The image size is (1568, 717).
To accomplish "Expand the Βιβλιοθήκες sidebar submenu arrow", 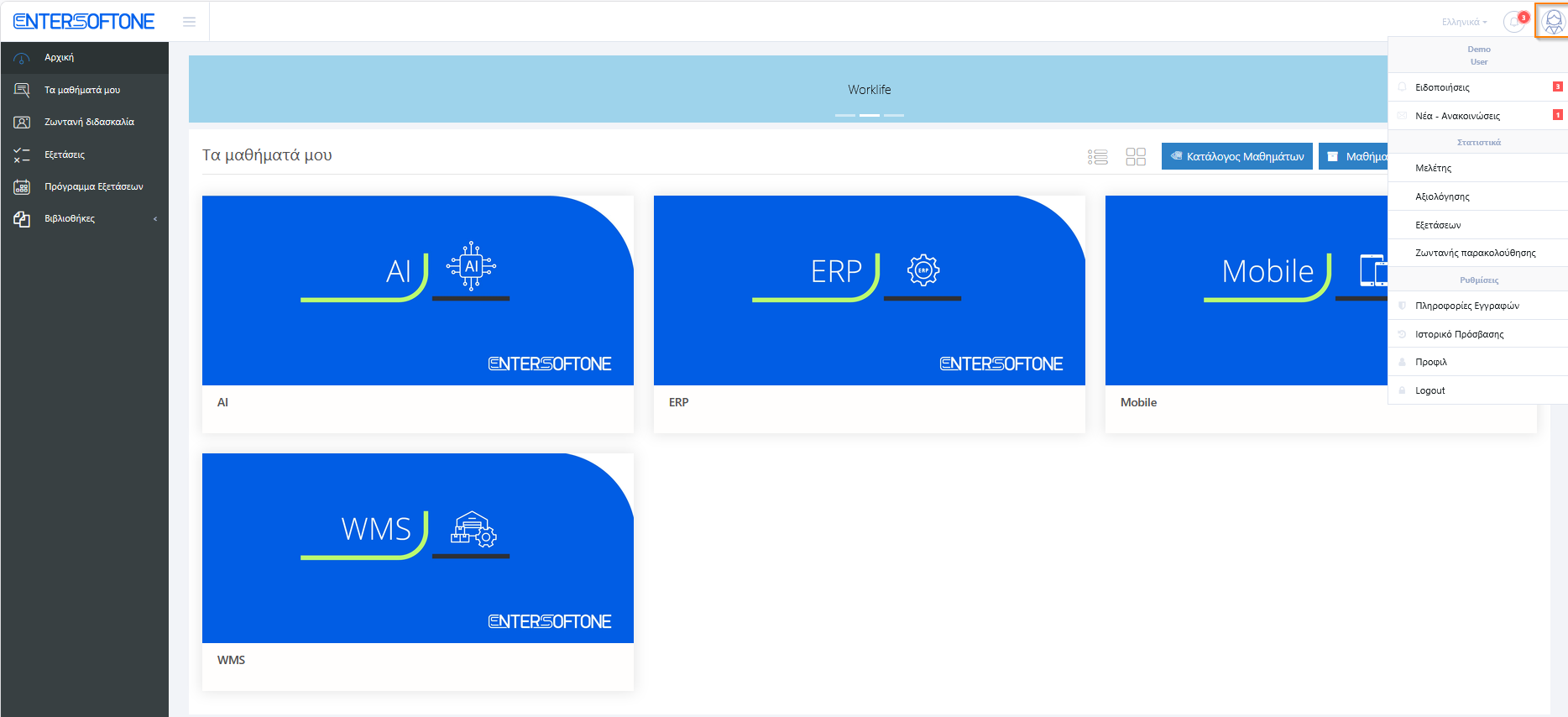I will [x=155, y=219].
